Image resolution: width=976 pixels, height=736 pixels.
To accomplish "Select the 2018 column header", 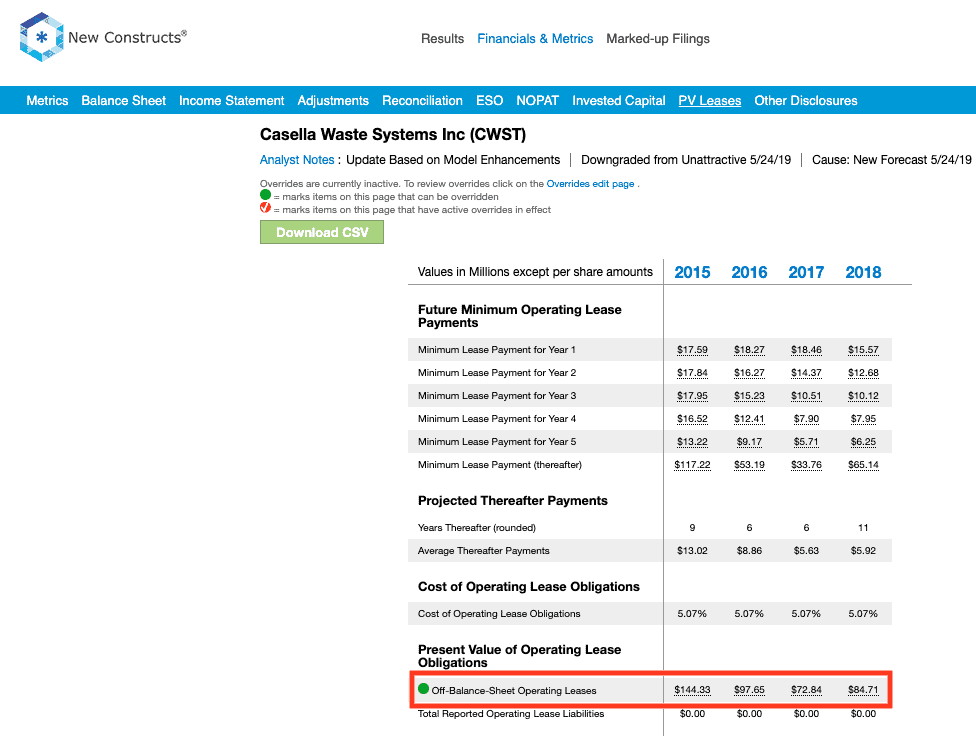I will (x=863, y=272).
